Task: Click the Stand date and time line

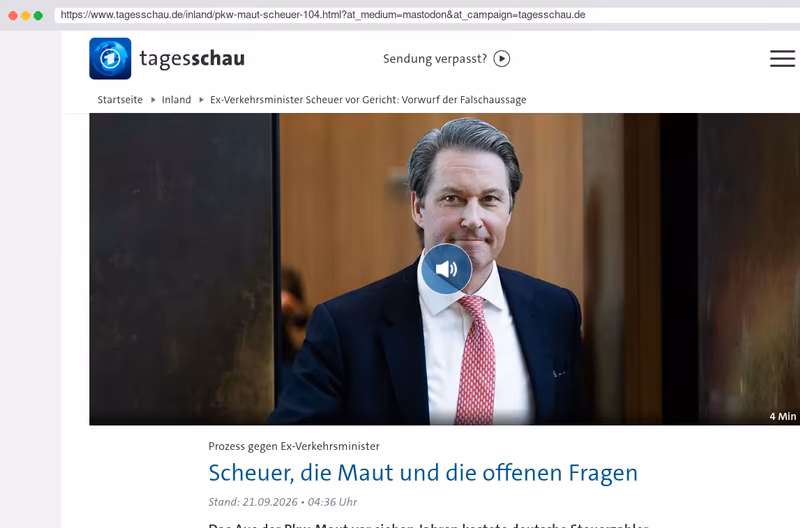Action: click(283, 502)
